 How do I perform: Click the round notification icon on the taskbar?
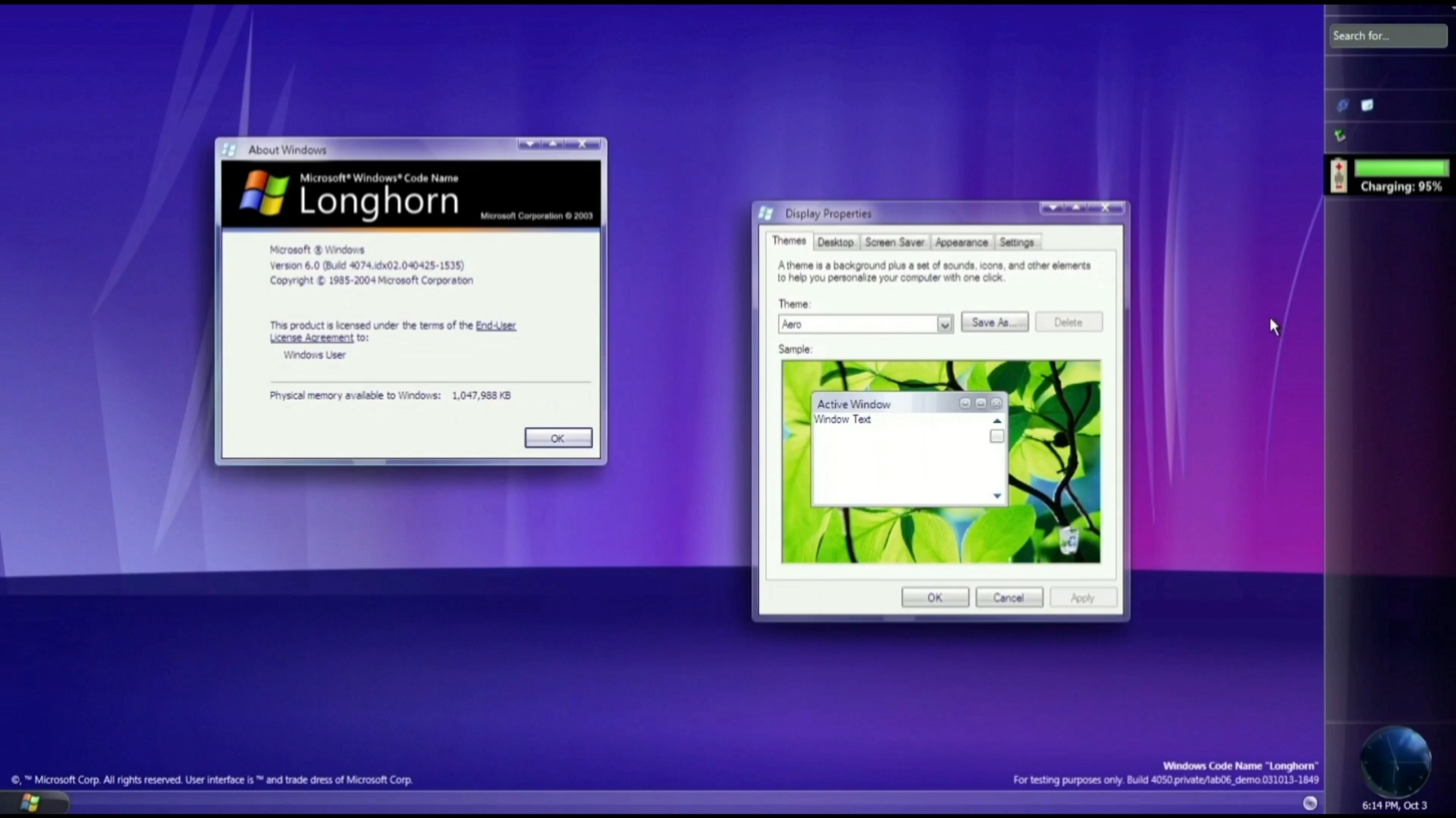coord(1310,803)
